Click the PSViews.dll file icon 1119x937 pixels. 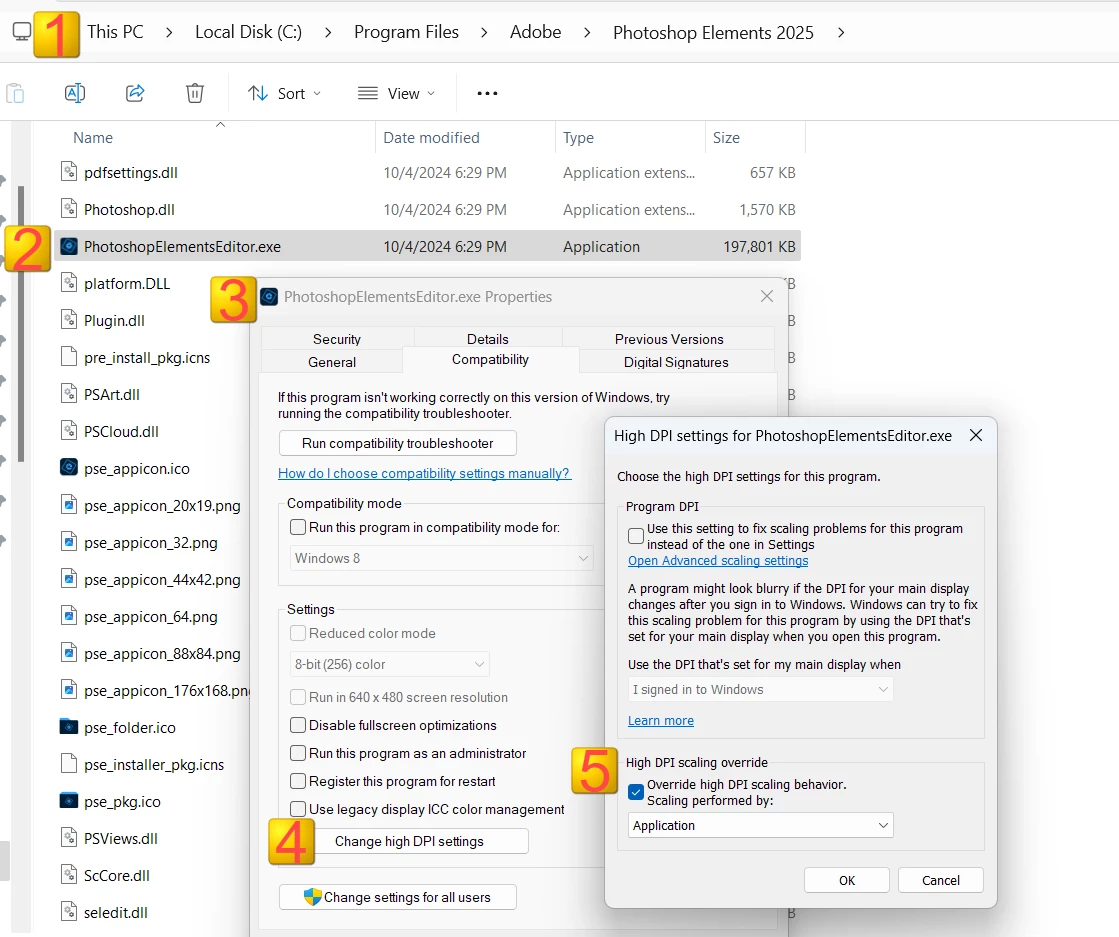69,838
